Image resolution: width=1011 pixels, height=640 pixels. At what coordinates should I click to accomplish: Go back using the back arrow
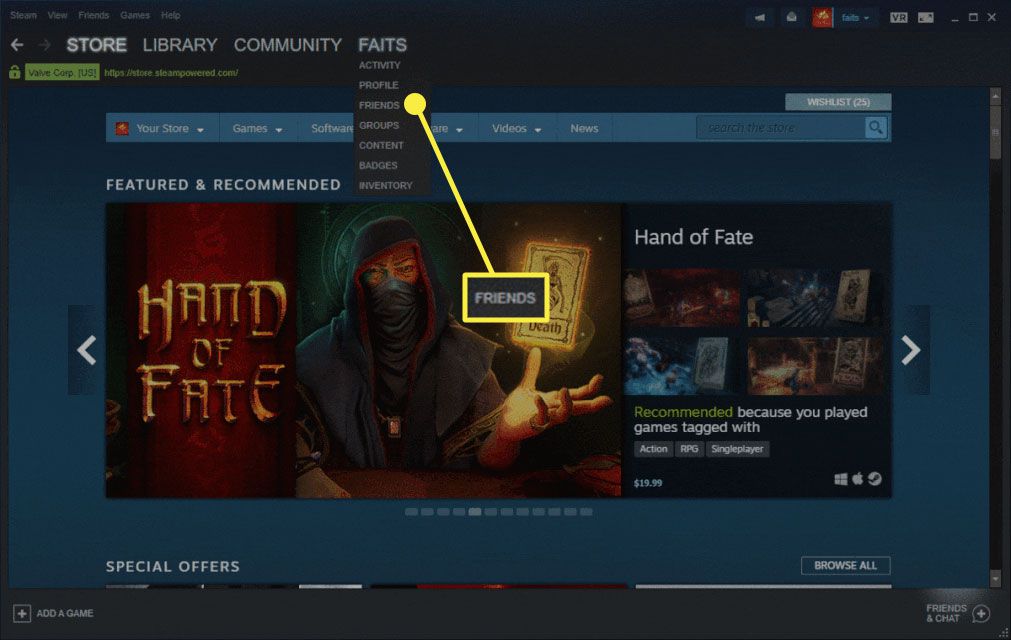click(17, 44)
